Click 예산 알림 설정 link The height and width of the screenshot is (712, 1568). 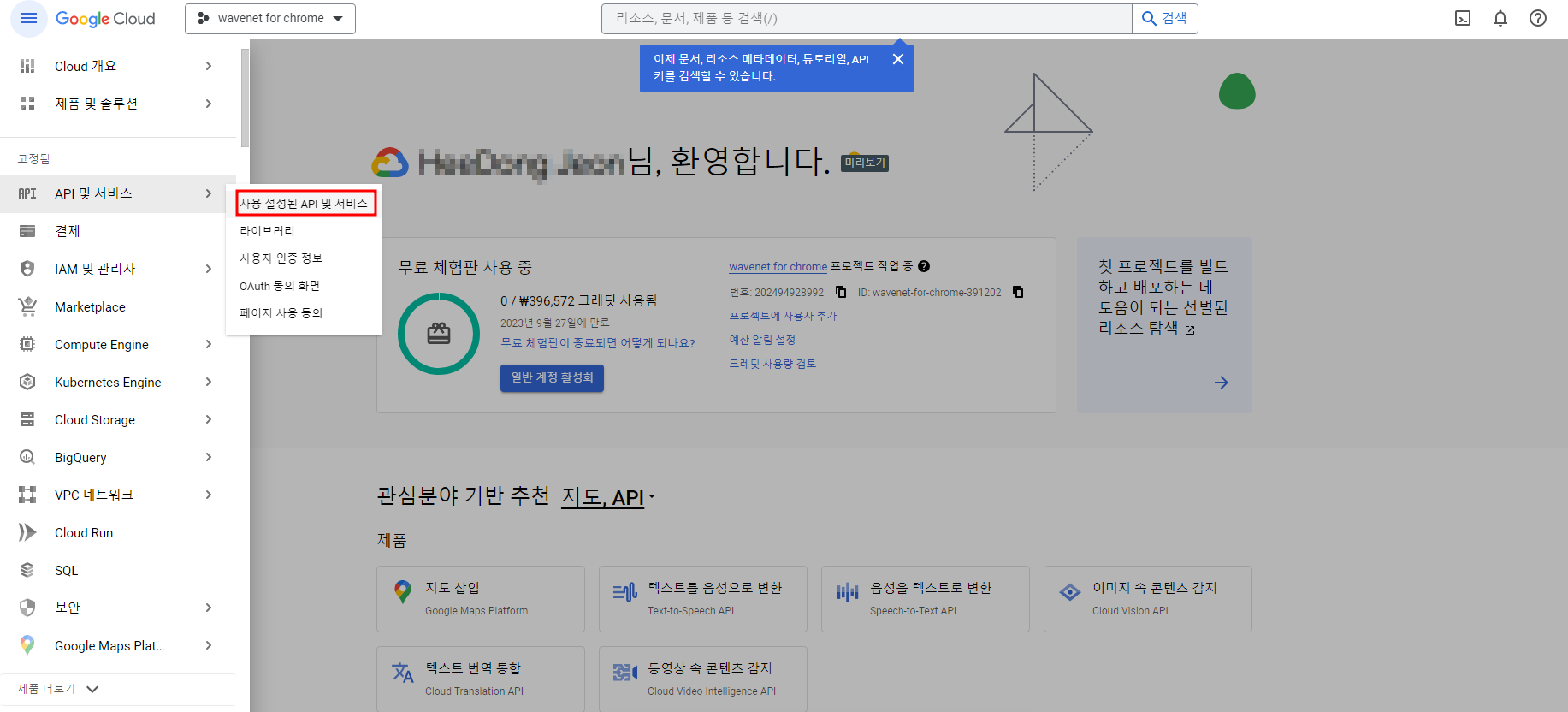pyautogui.click(x=762, y=340)
